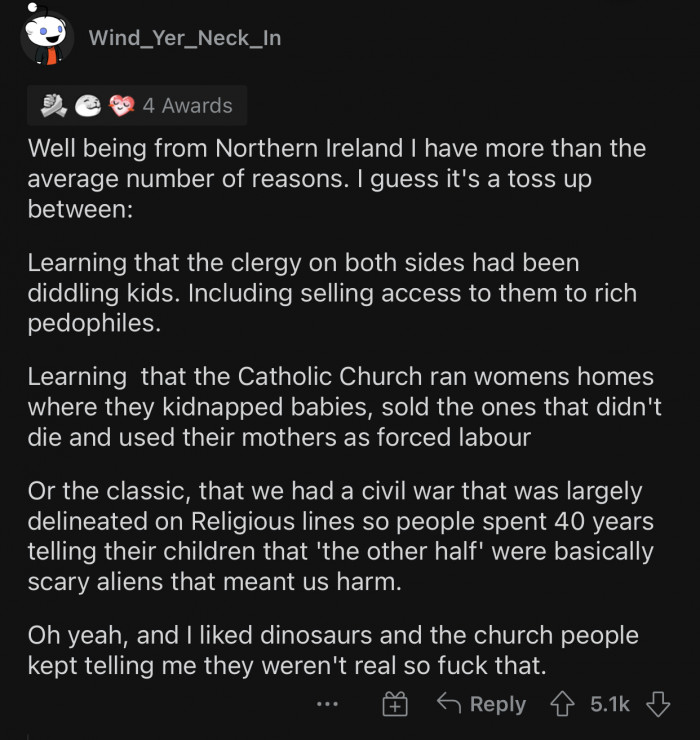Click the pink heart award icon
This screenshot has width=700, height=740.
pos(121,105)
